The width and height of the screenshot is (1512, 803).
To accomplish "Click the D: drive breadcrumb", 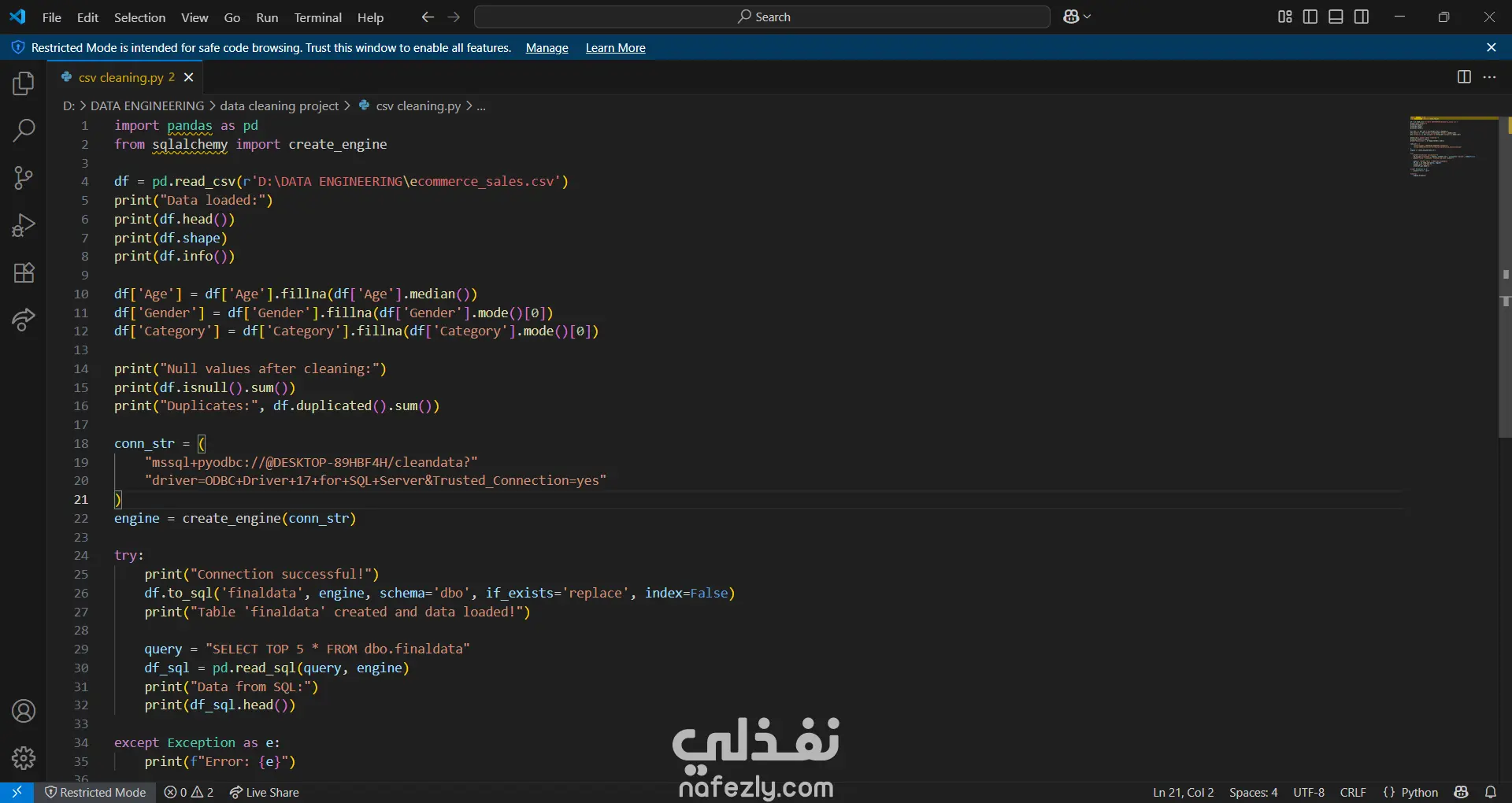I will click(x=69, y=105).
